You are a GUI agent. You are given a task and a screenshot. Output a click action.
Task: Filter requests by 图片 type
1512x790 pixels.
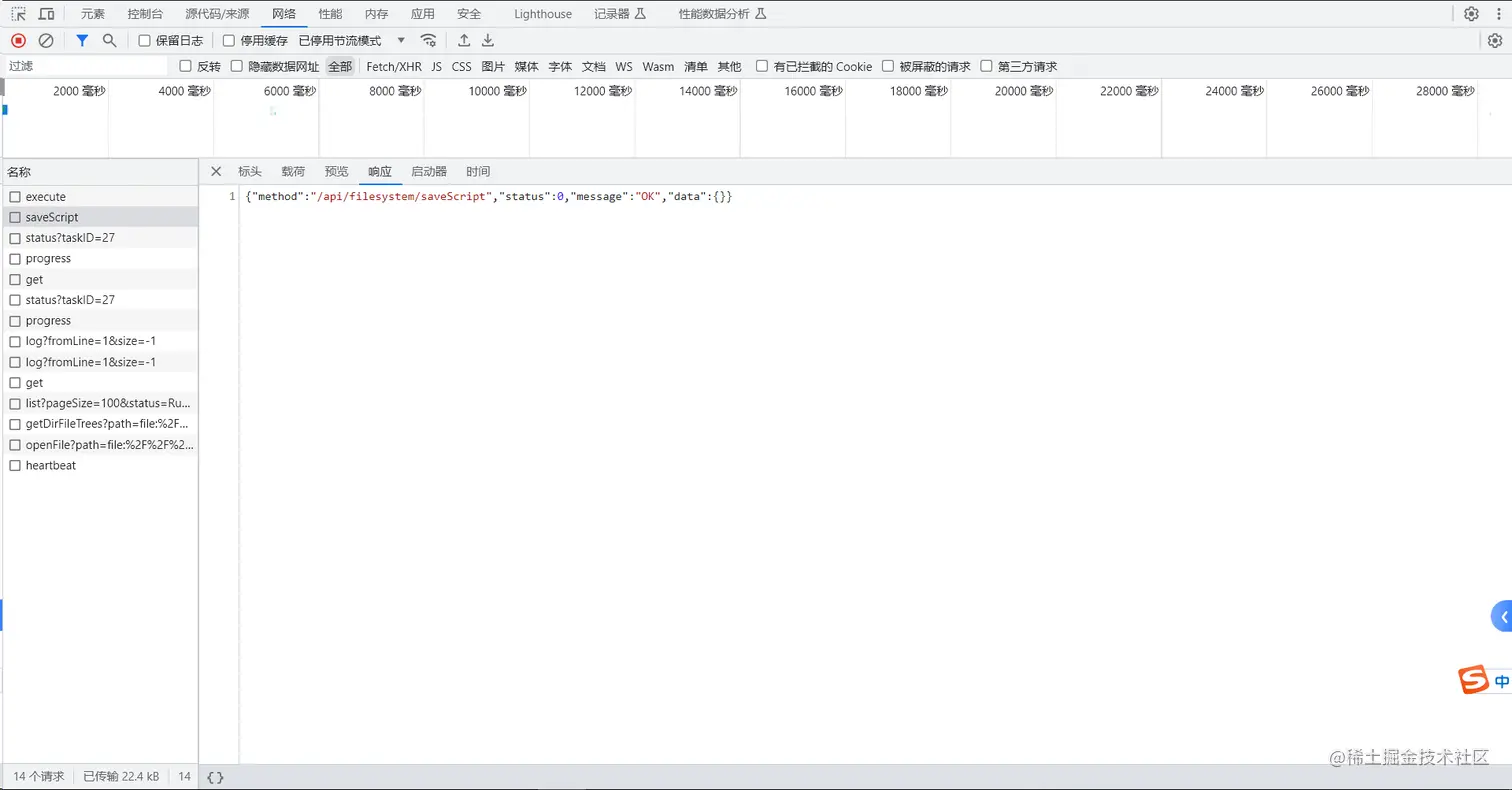click(493, 66)
